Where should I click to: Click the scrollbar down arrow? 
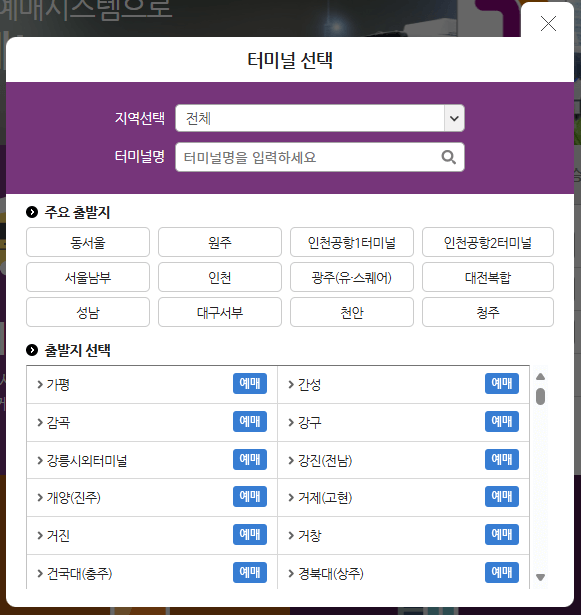pyautogui.click(x=540, y=577)
